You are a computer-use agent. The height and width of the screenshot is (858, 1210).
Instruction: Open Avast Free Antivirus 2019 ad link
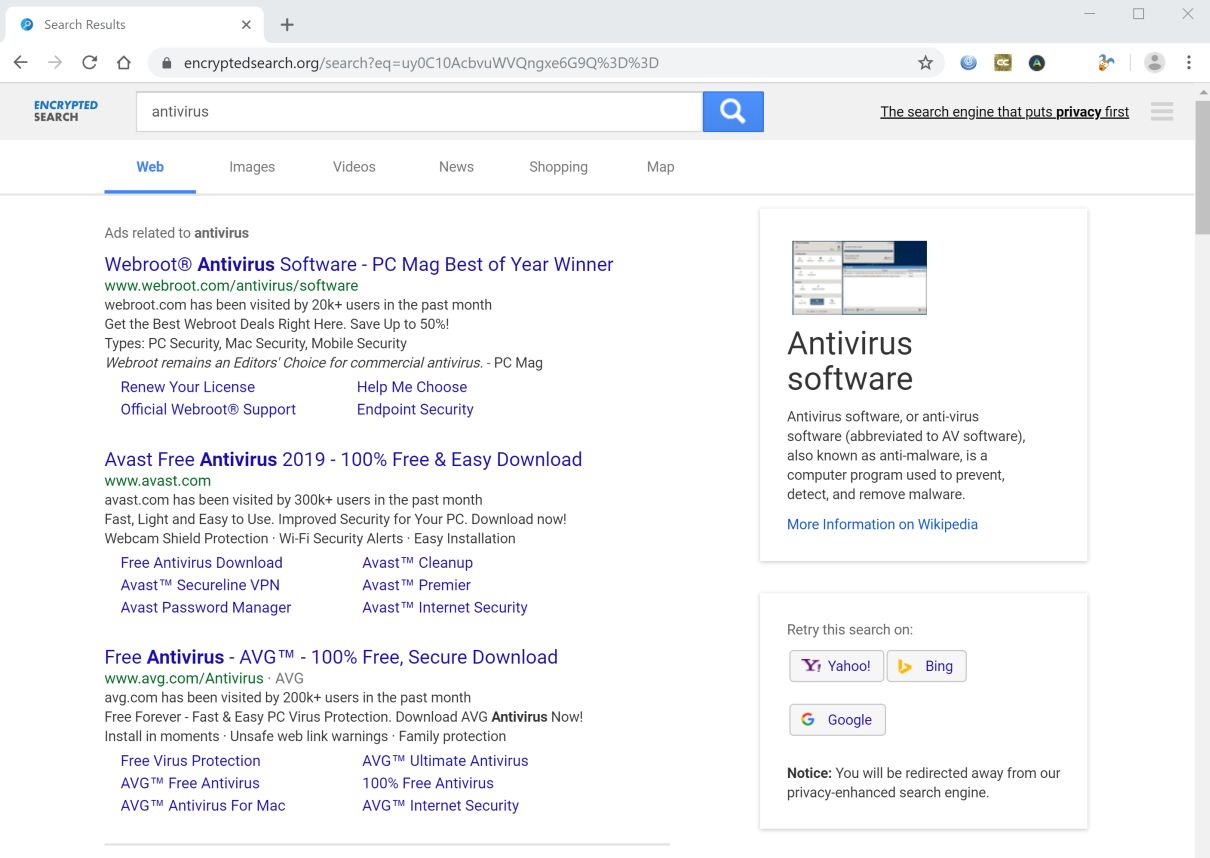tap(343, 460)
